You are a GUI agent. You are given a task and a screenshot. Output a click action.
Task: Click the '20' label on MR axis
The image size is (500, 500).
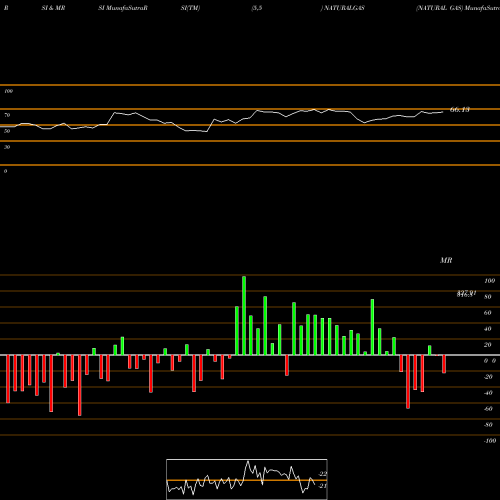[x=488, y=345]
